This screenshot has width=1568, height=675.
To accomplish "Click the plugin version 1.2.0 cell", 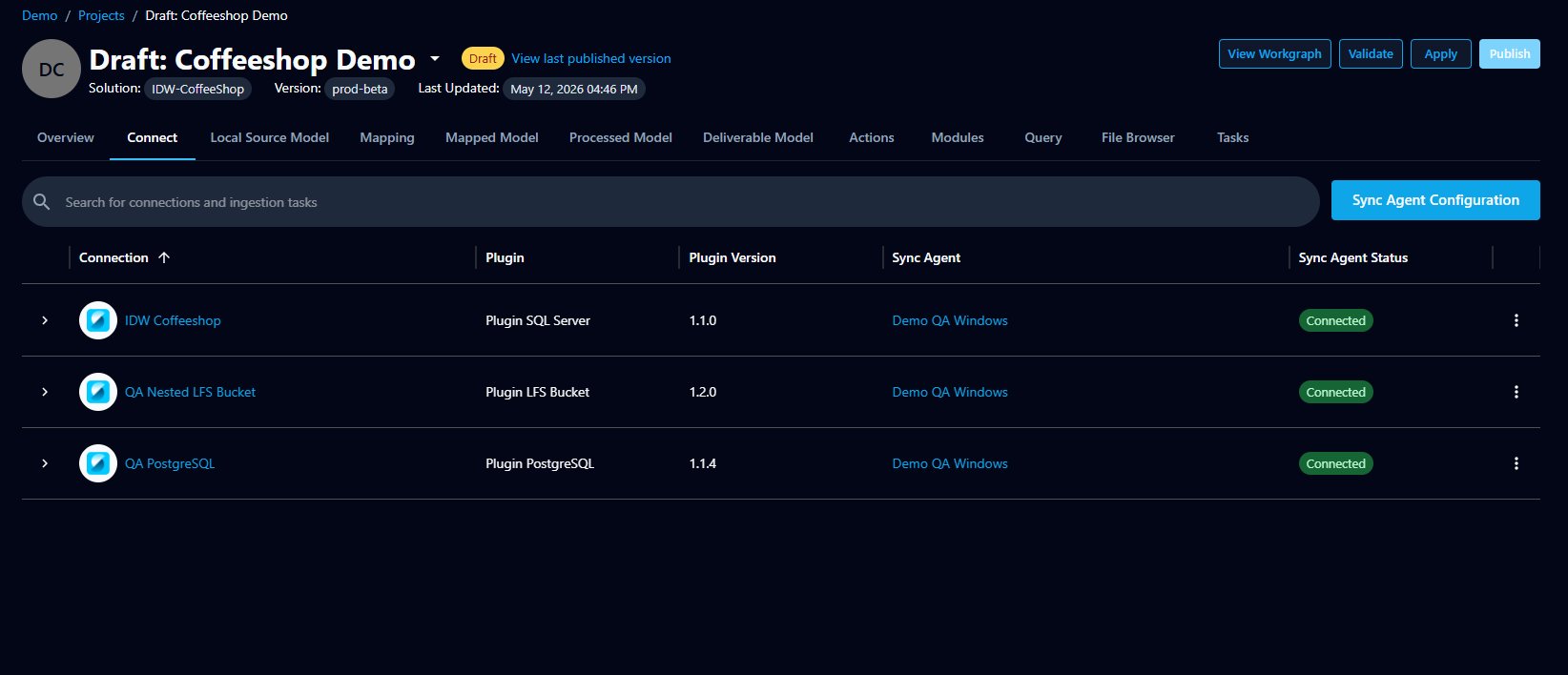I will pos(703,392).
